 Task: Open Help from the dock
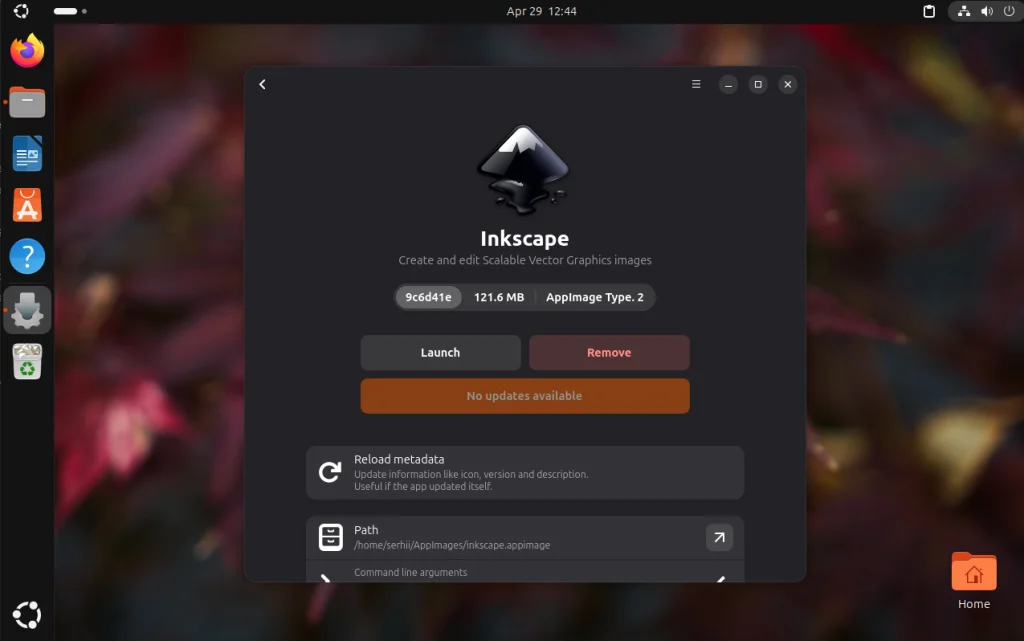(x=27, y=257)
